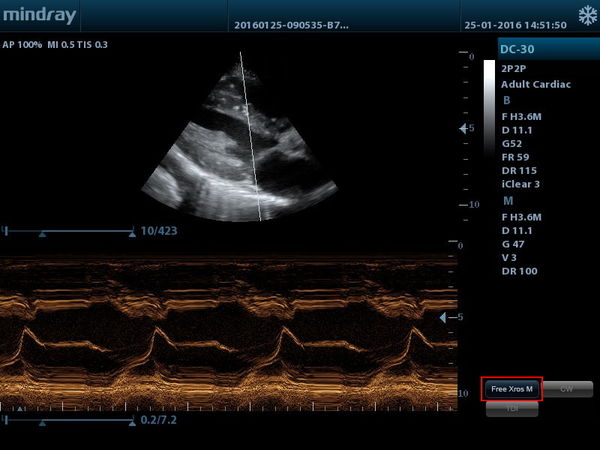
Task: Click M-mode depth D 11.1
Action: pyautogui.click(x=517, y=231)
